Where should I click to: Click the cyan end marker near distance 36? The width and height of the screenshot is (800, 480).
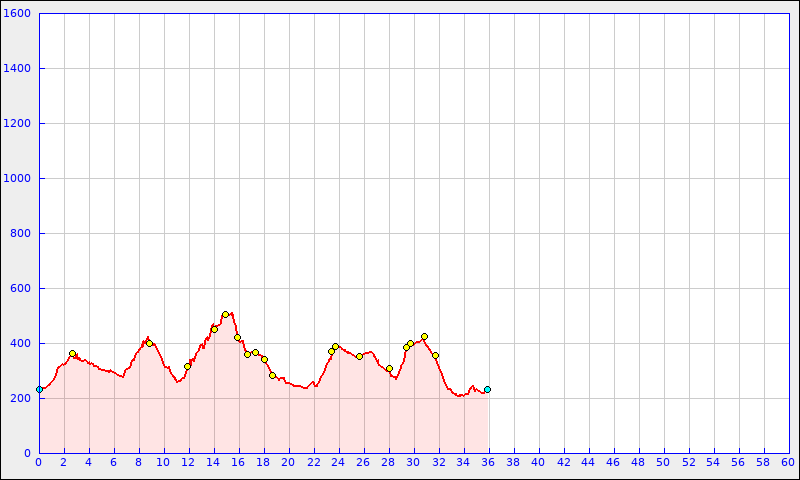click(x=487, y=389)
